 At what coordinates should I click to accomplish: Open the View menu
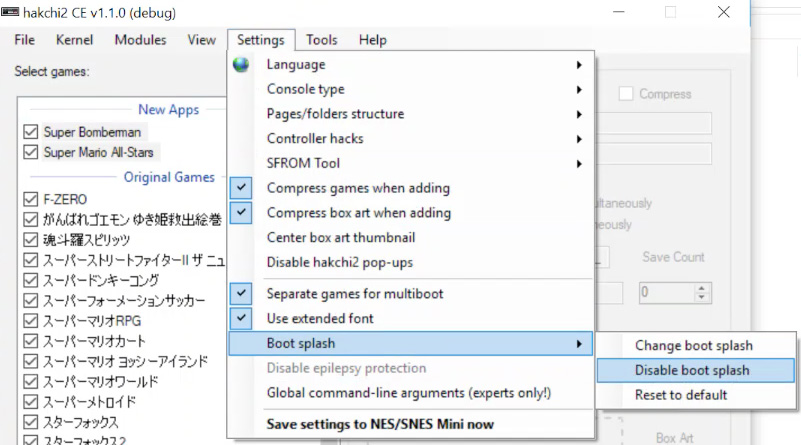[201, 40]
